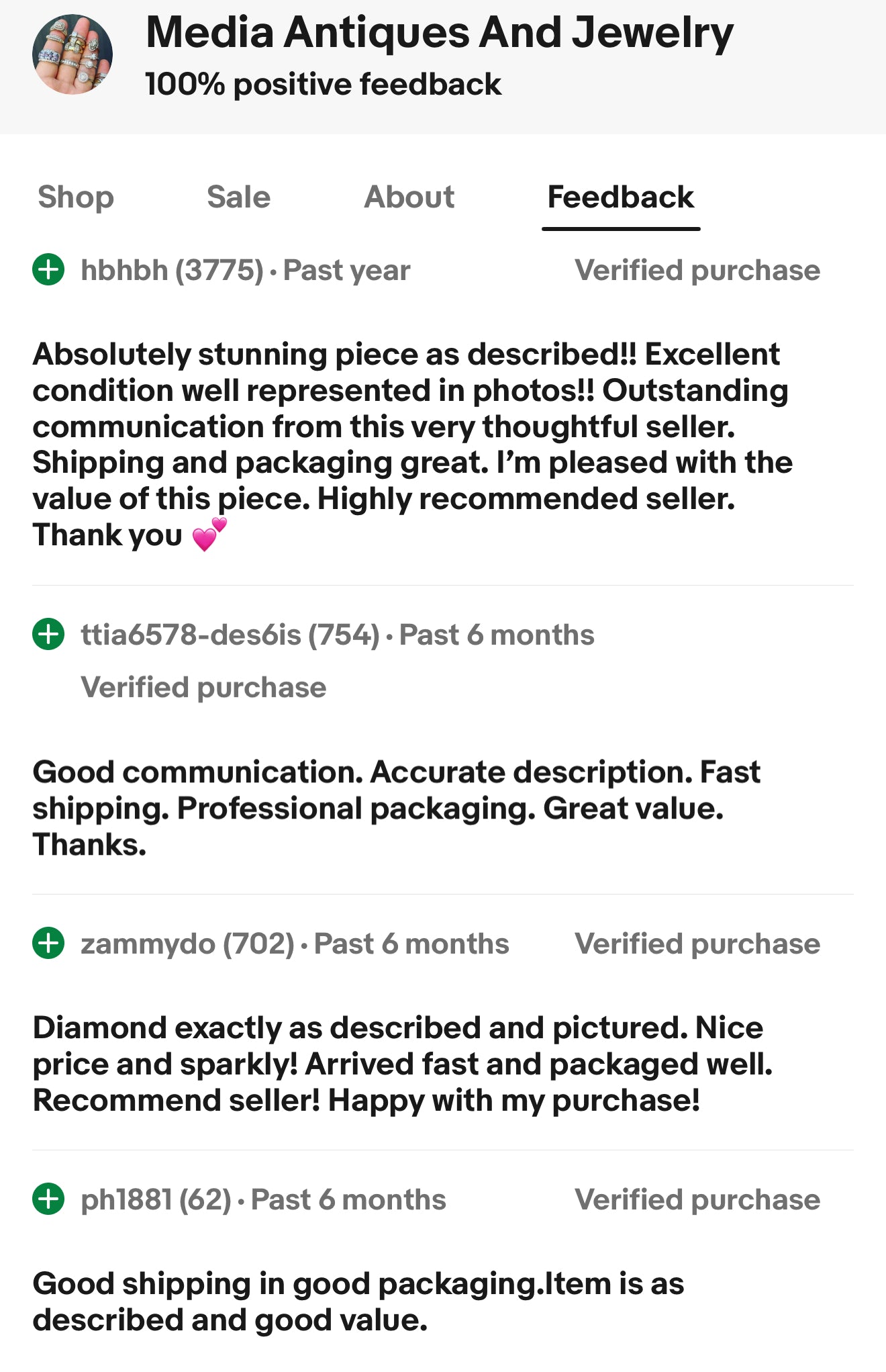The width and height of the screenshot is (886, 1372).
Task: Open the Shop tab
Action: (76, 197)
